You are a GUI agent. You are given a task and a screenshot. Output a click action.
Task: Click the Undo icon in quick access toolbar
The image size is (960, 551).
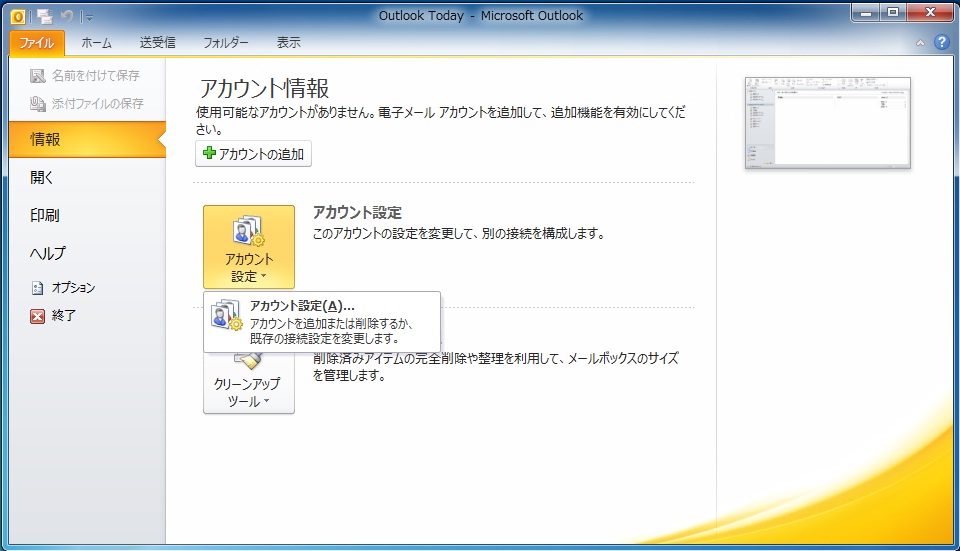(67, 17)
